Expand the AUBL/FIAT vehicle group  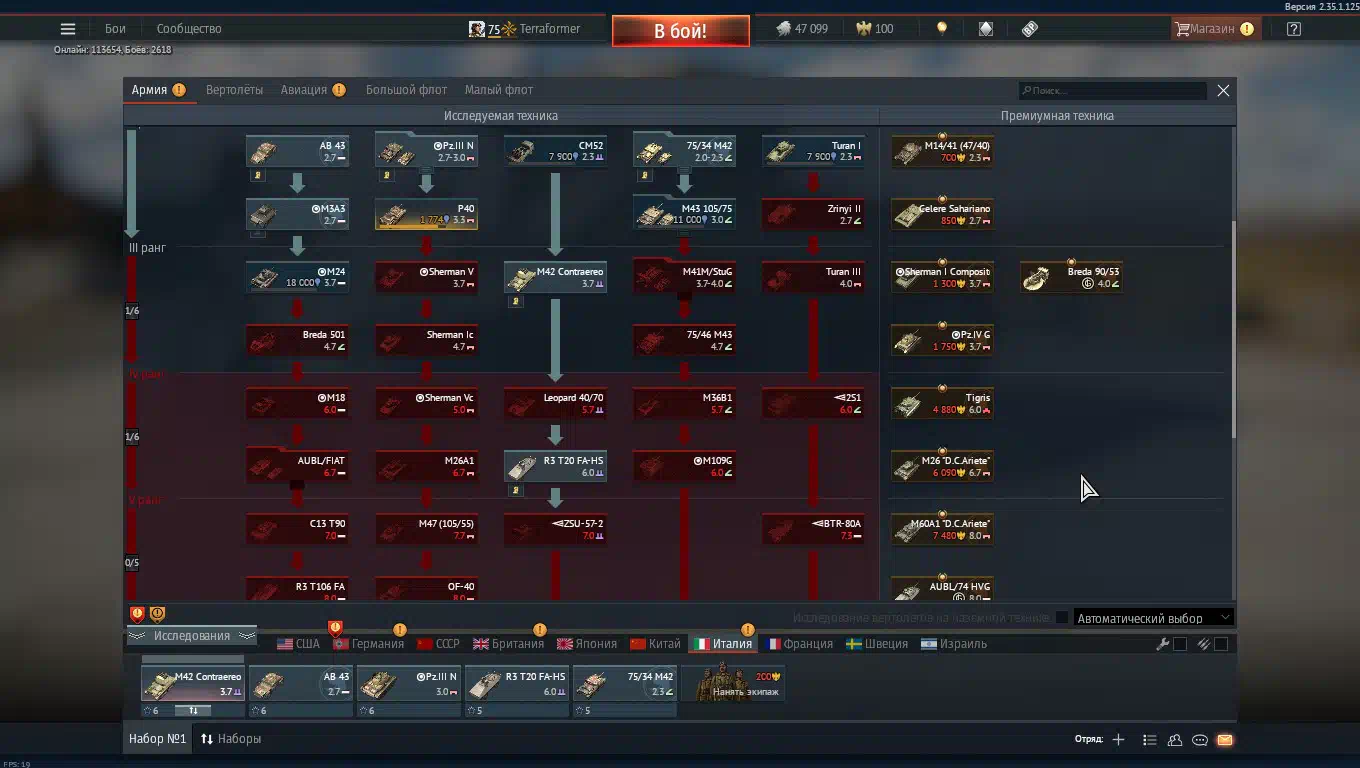297,466
